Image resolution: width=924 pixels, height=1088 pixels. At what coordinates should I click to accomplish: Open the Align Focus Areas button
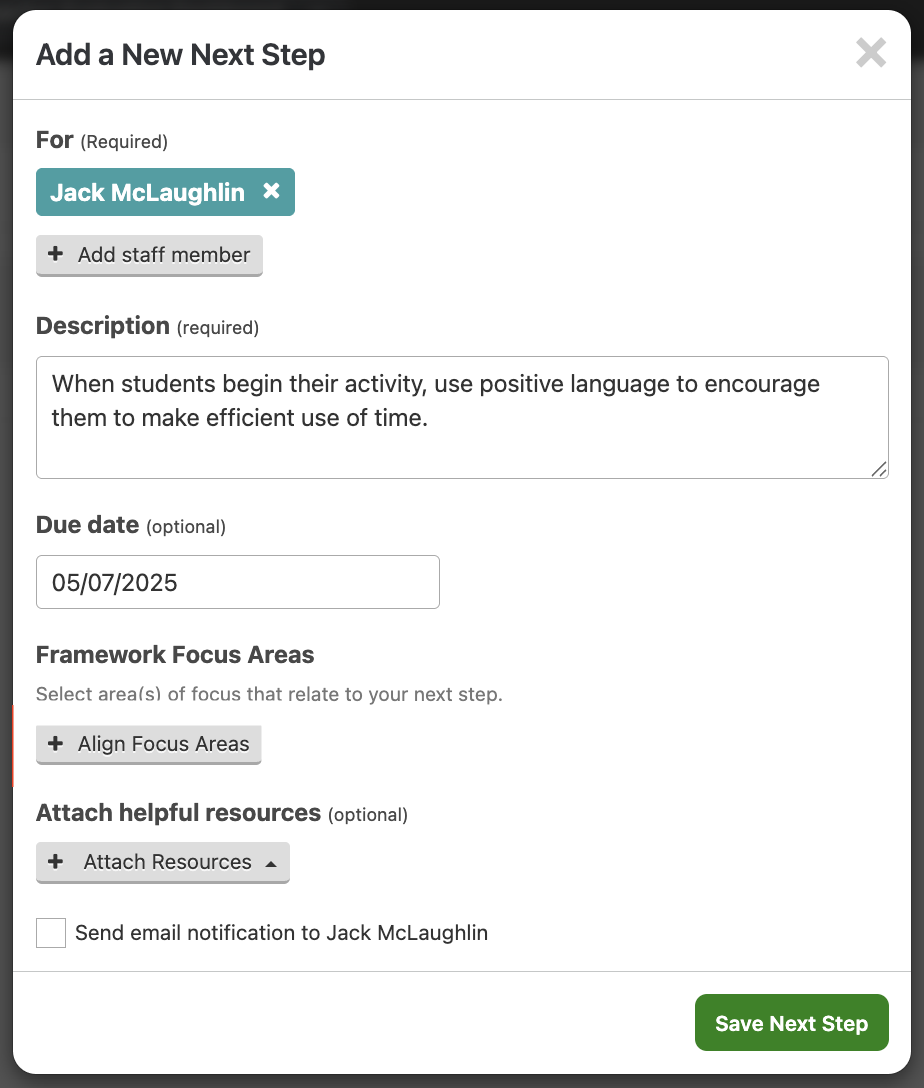[148, 745]
